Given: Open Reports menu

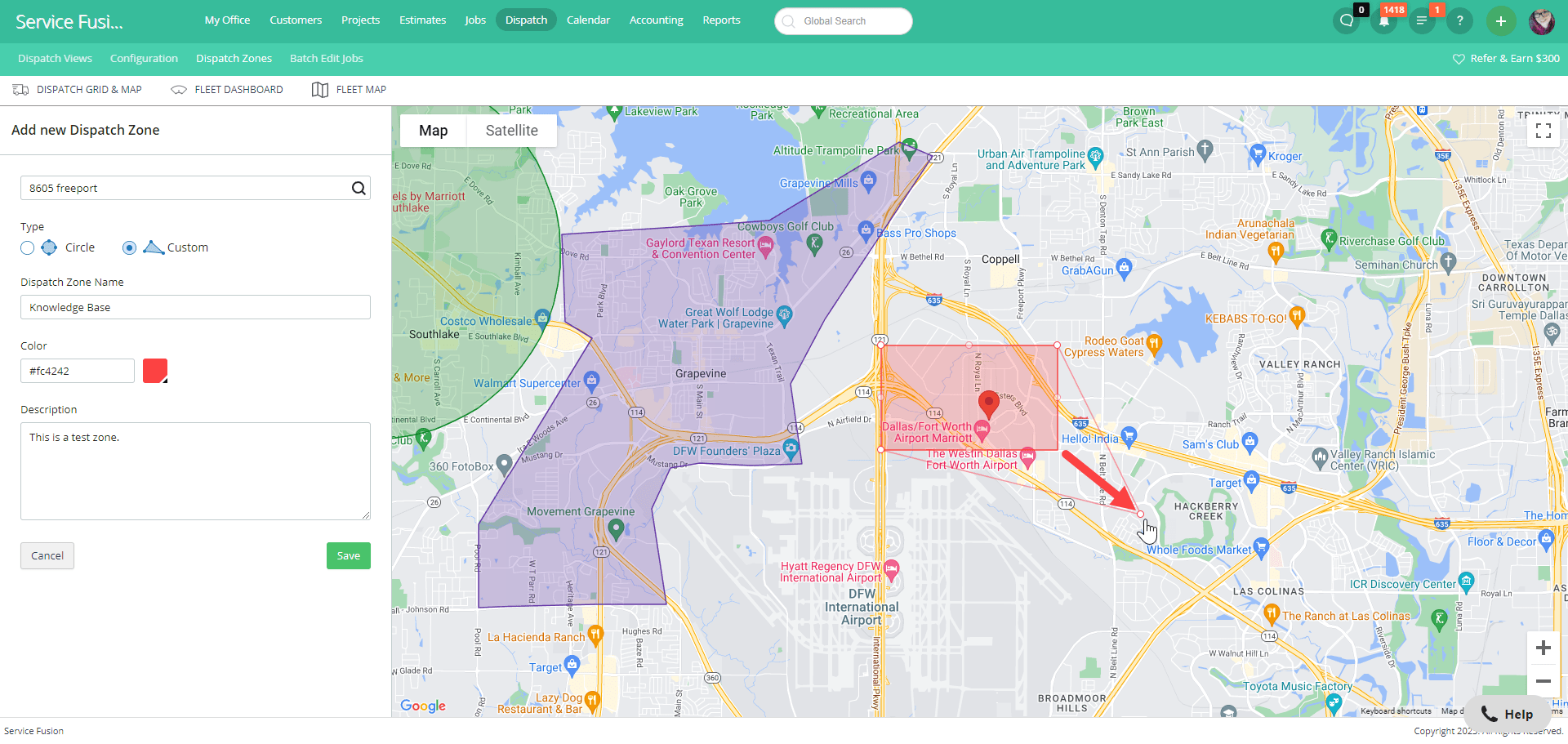Looking at the screenshot, I should pos(722,20).
